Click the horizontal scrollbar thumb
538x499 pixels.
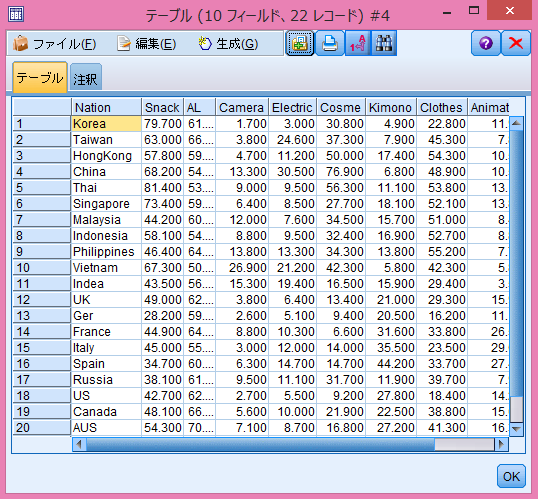pos(260,445)
